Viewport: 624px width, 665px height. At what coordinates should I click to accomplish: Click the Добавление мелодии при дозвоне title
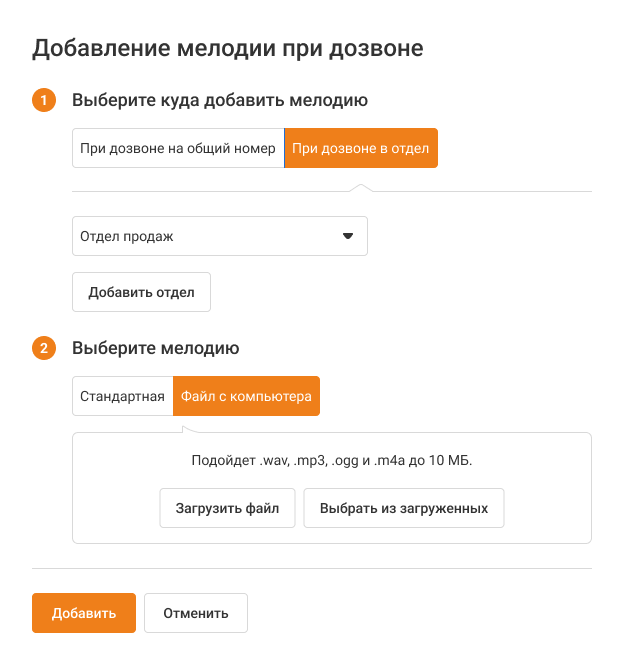coord(228,48)
